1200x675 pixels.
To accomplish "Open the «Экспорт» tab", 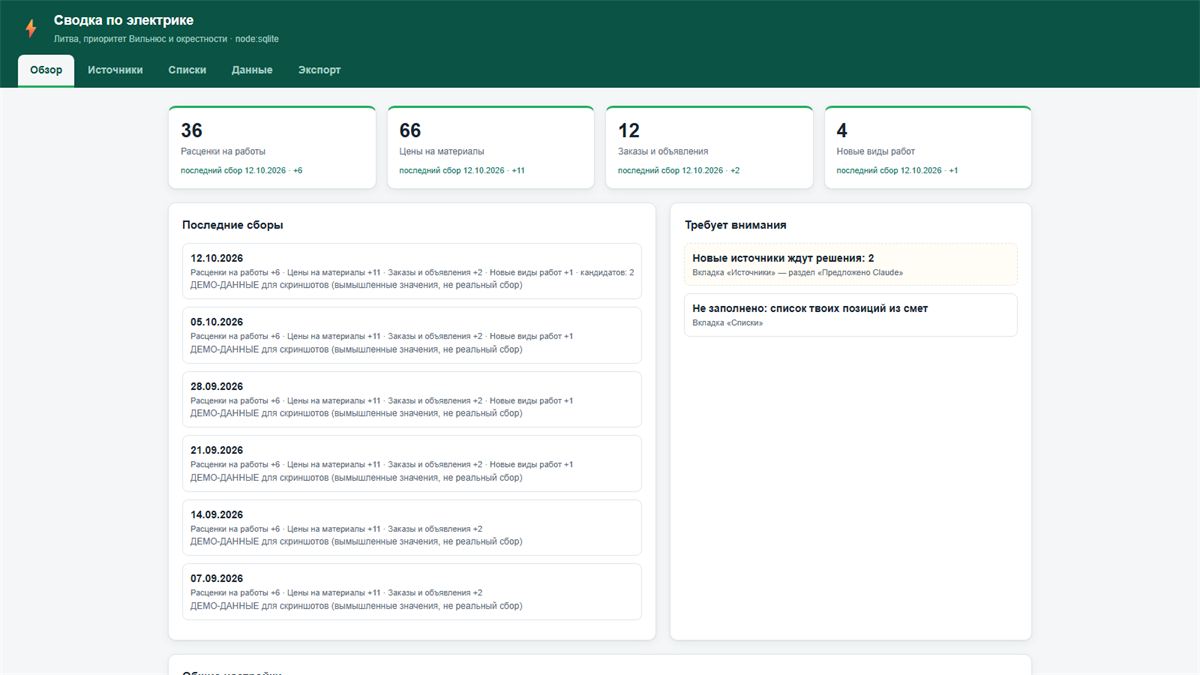I will point(319,70).
